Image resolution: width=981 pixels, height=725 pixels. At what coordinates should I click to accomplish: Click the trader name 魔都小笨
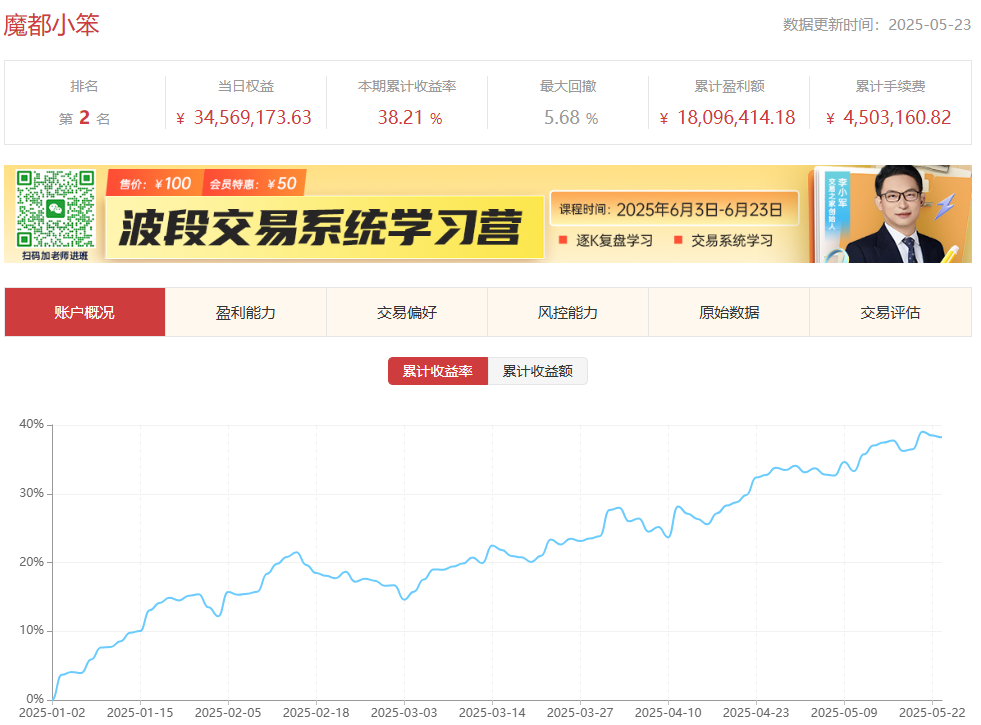(51, 25)
